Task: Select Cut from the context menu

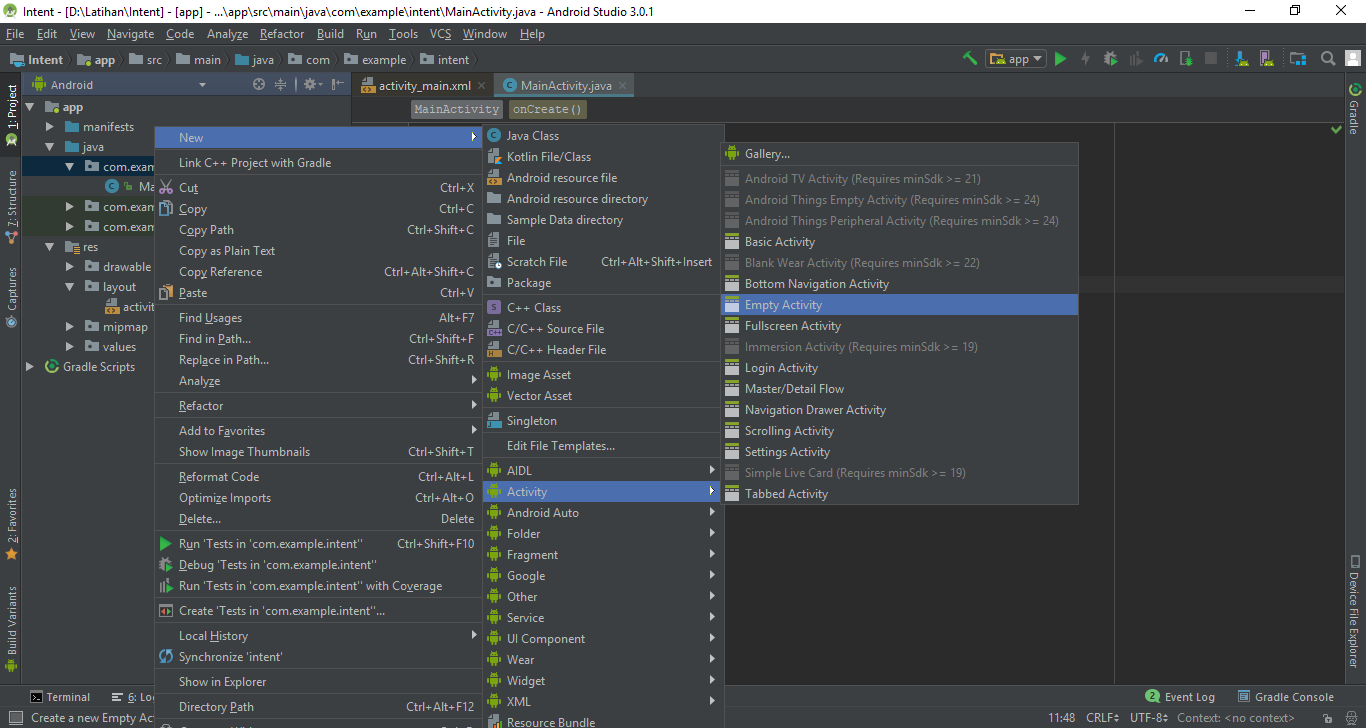Action: point(318,188)
